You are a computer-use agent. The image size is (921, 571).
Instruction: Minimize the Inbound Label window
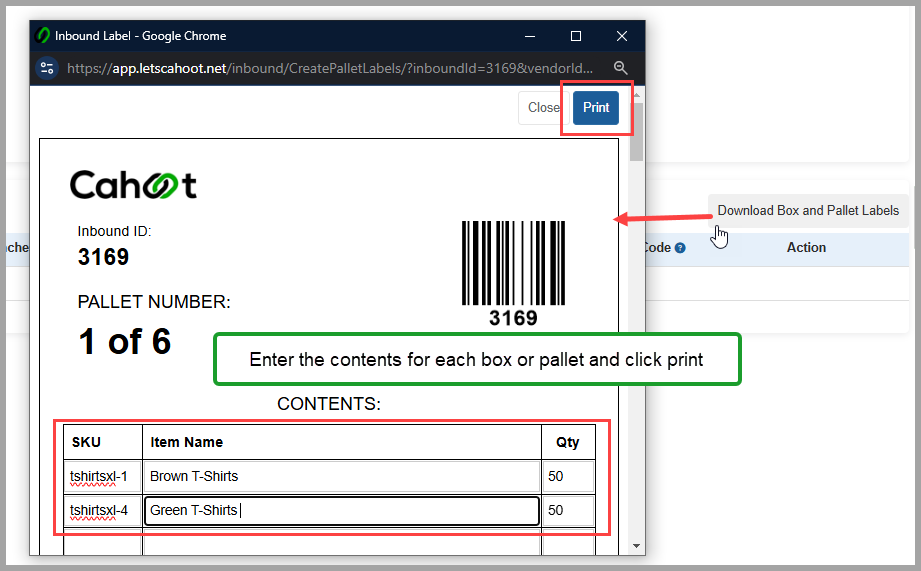click(x=530, y=36)
